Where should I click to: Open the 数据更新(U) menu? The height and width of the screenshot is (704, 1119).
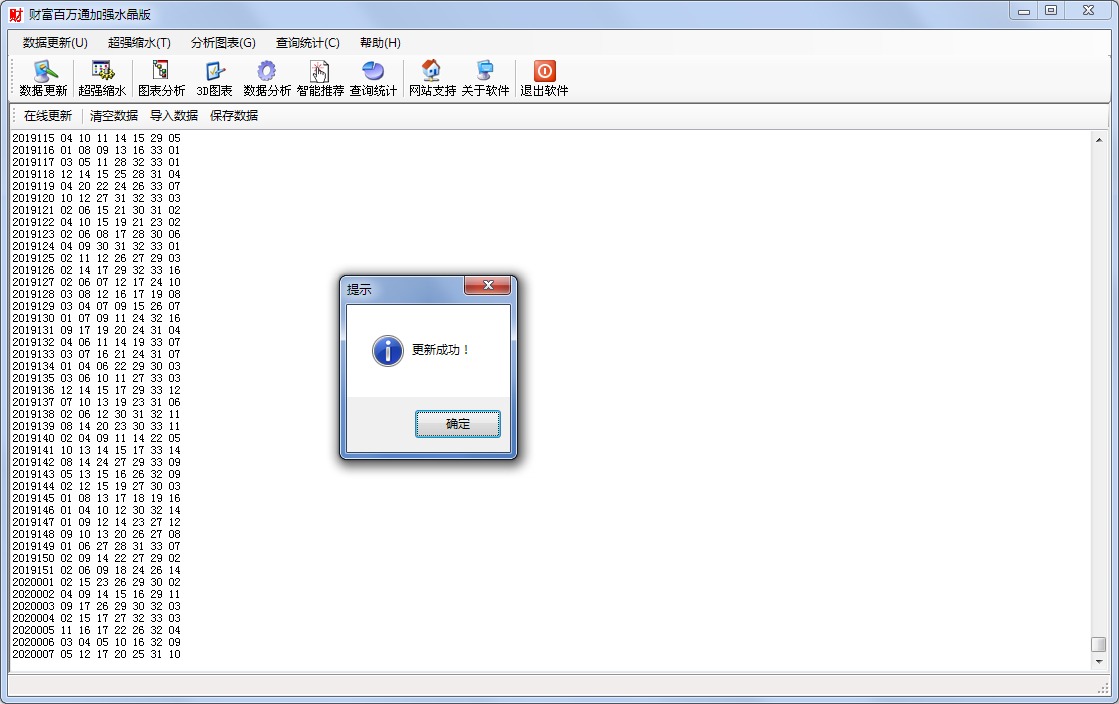[x=55, y=43]
